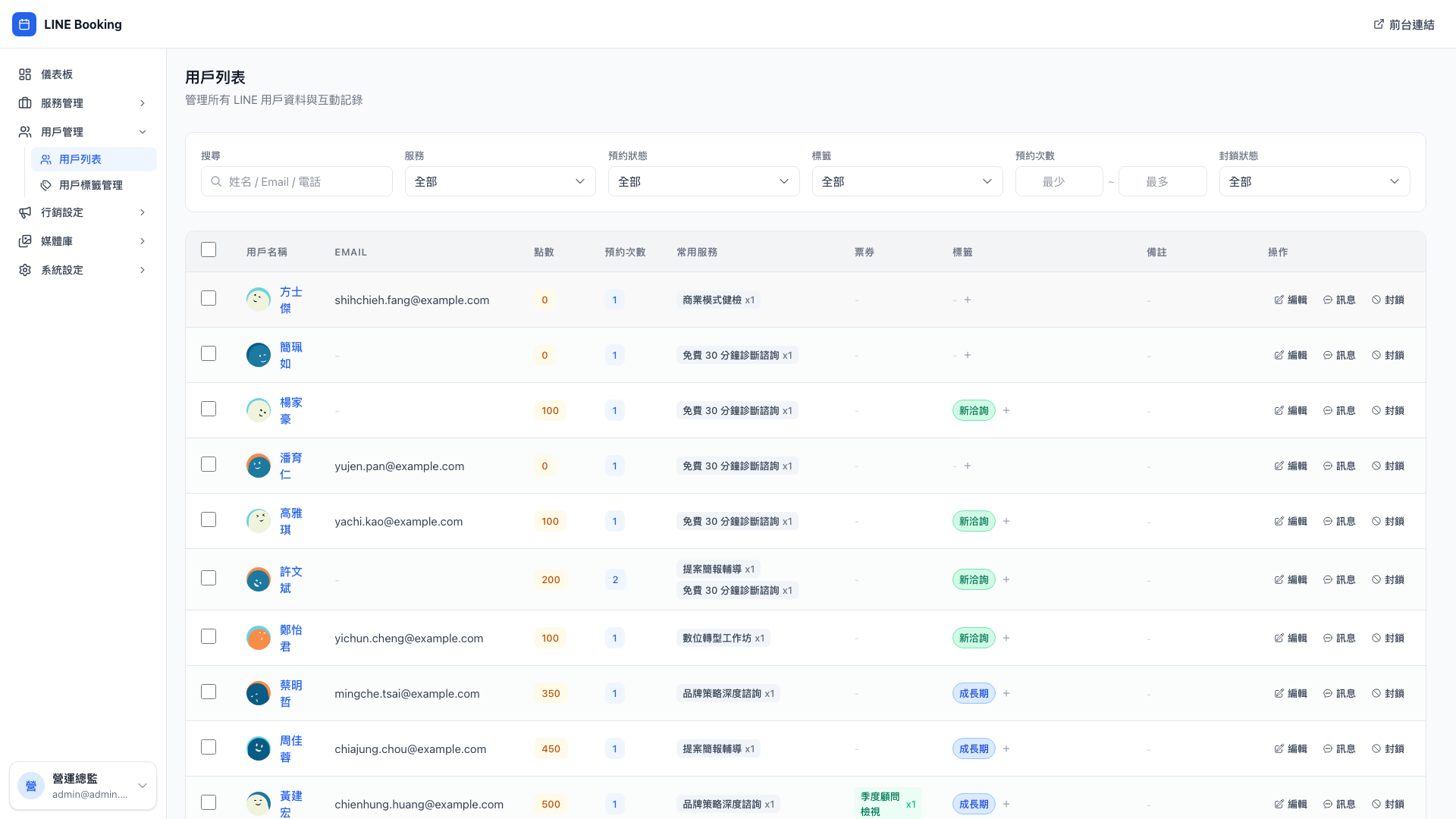Click the search magnifier icon in 搜尋 field

pyautogui.click(x=216, y=181)
